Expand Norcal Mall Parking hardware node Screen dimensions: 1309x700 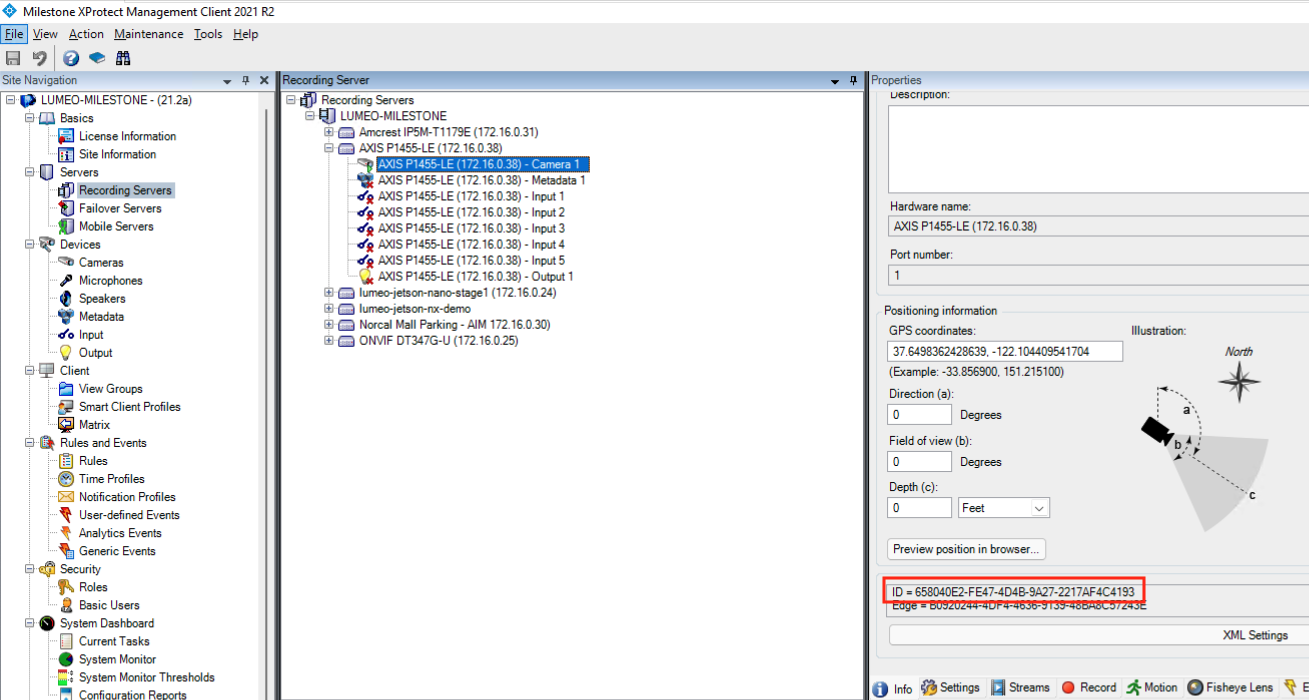point(329,324)
